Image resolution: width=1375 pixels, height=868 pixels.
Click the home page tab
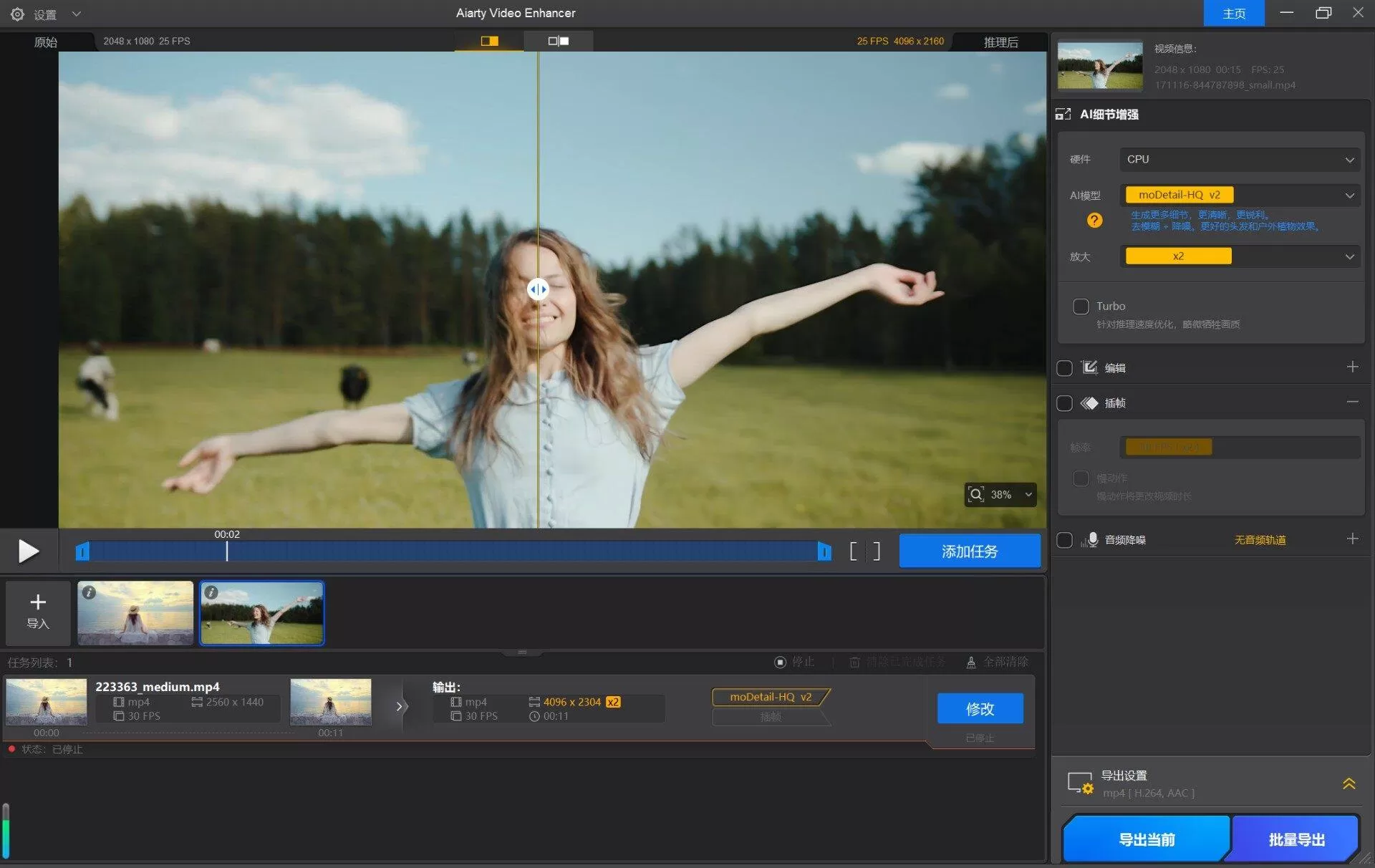click(x=1233, y=14)
